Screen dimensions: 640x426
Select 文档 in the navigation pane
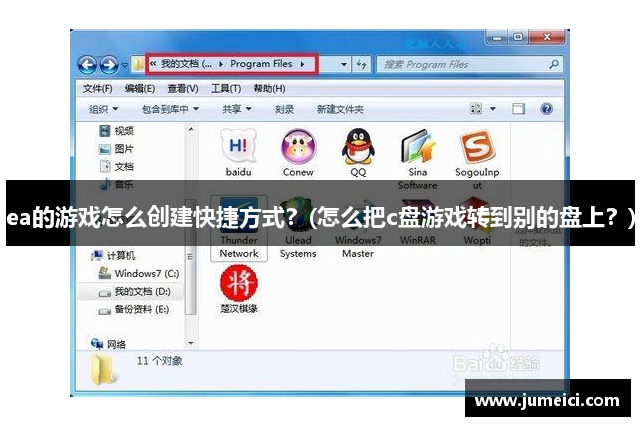point(117,166)
